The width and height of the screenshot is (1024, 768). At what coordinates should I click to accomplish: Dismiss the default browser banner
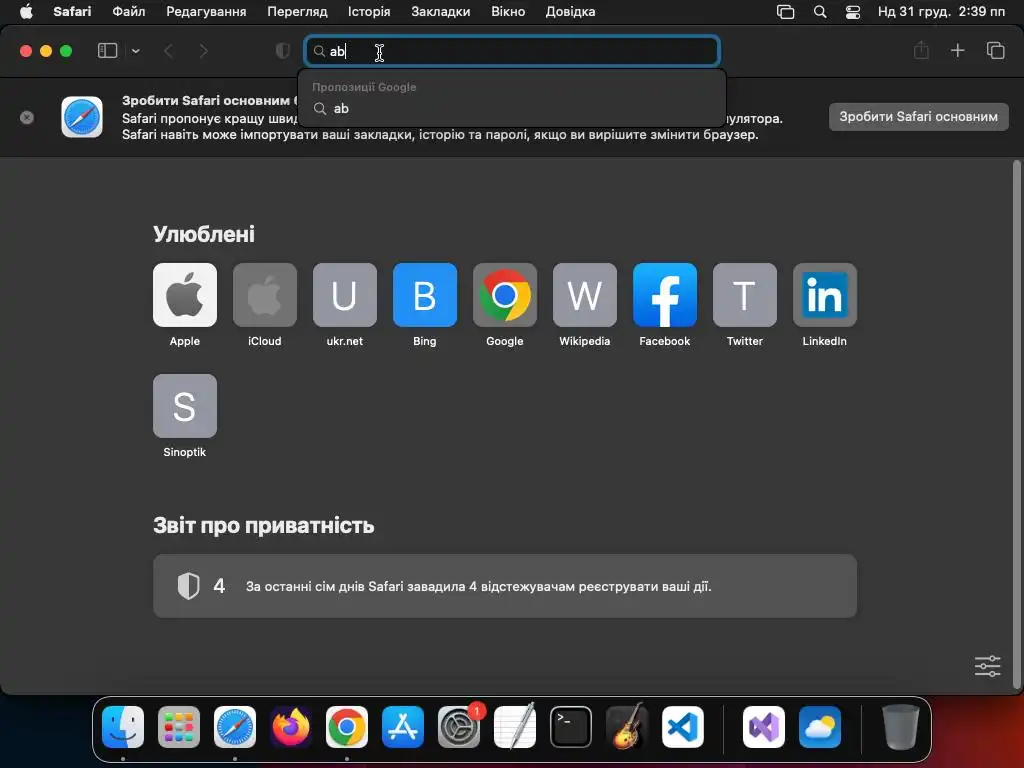point(27,118)
